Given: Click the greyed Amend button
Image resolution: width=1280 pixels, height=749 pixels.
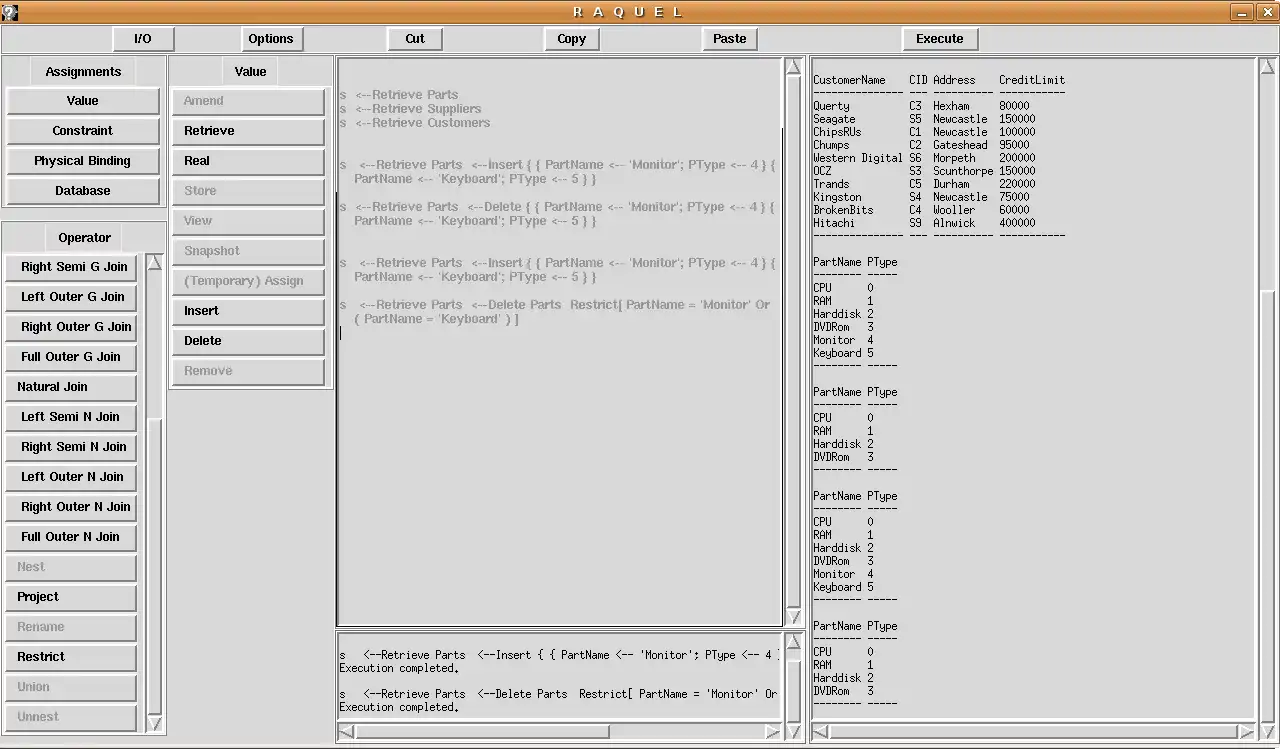Looking at the screenshot, I should [249, 101].
